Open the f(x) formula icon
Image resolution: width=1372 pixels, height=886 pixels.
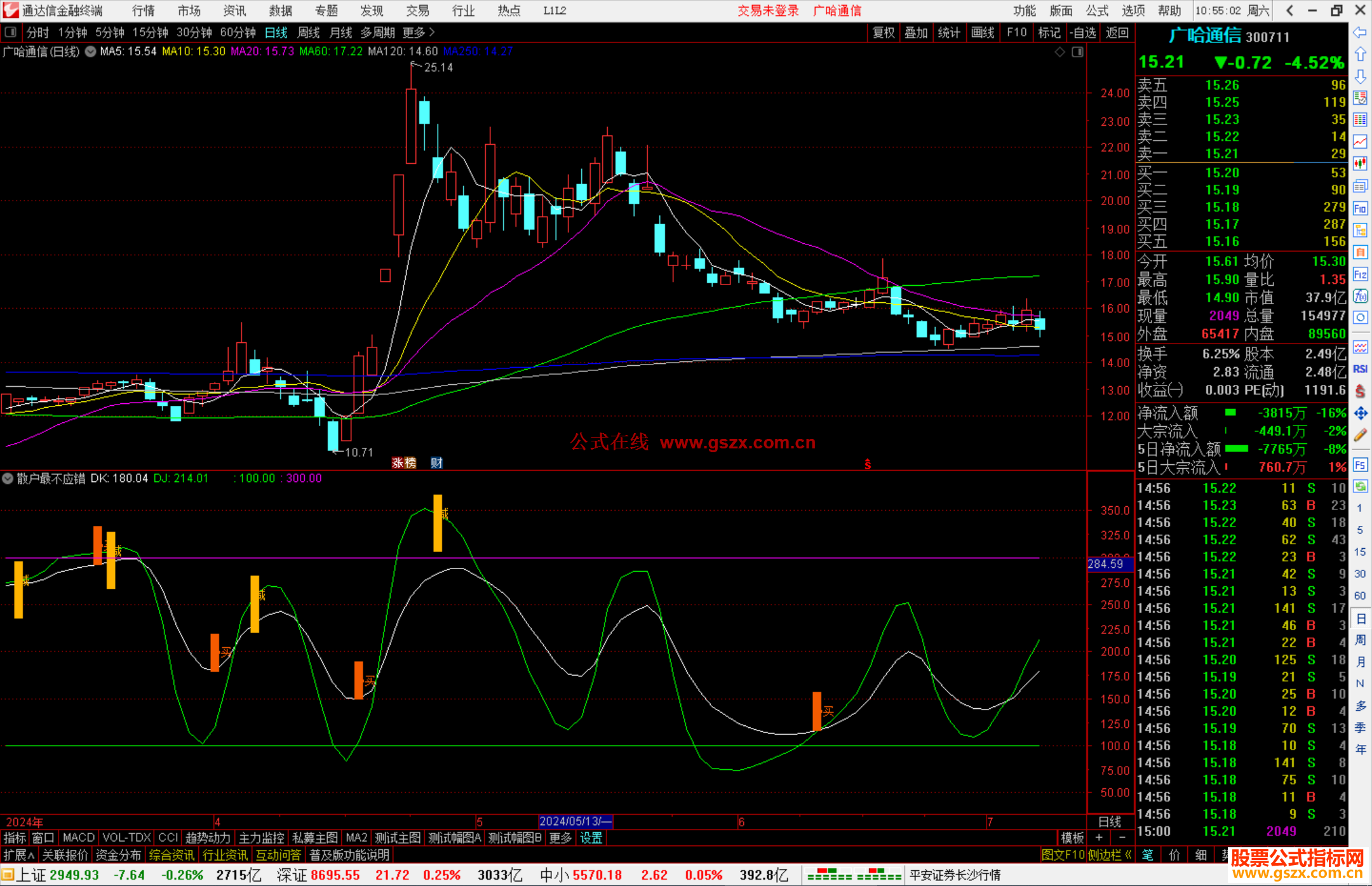coord(1360,296)
